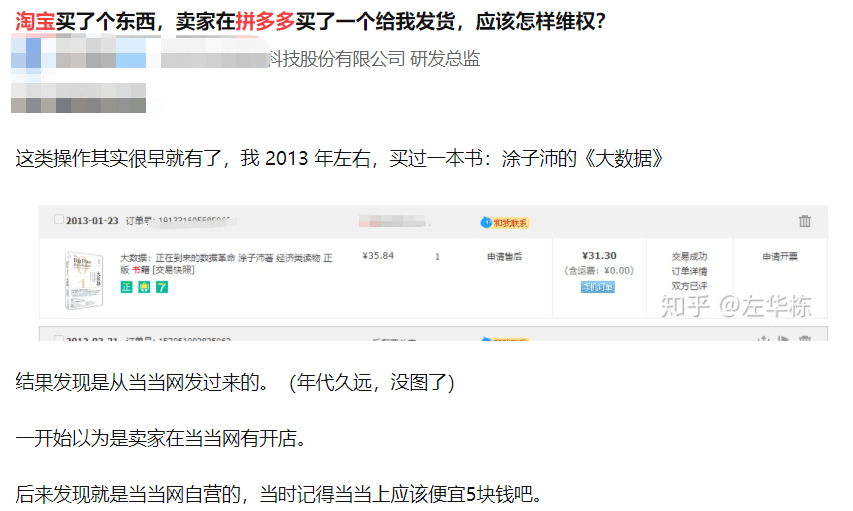Click the green 7-day return badge
The image size is (853, 511).
tap(162, 287)
